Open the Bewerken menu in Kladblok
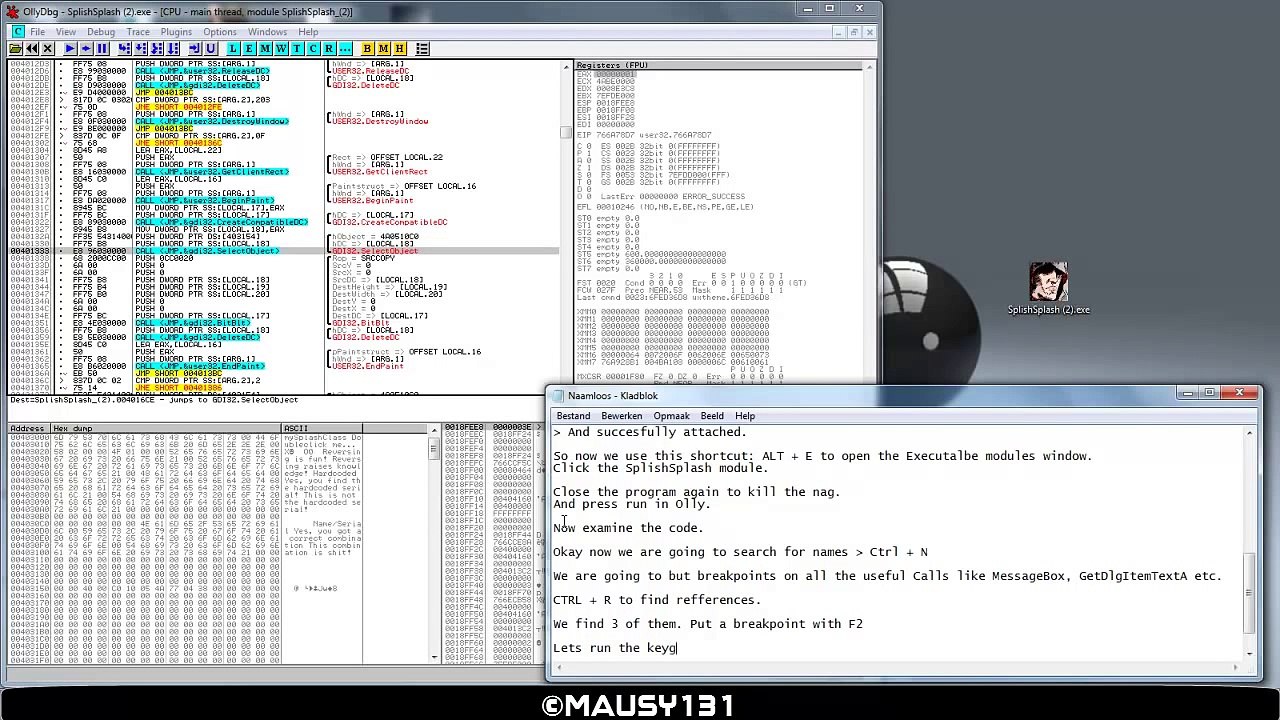The image size is (1280, 720). coord(621,416)
